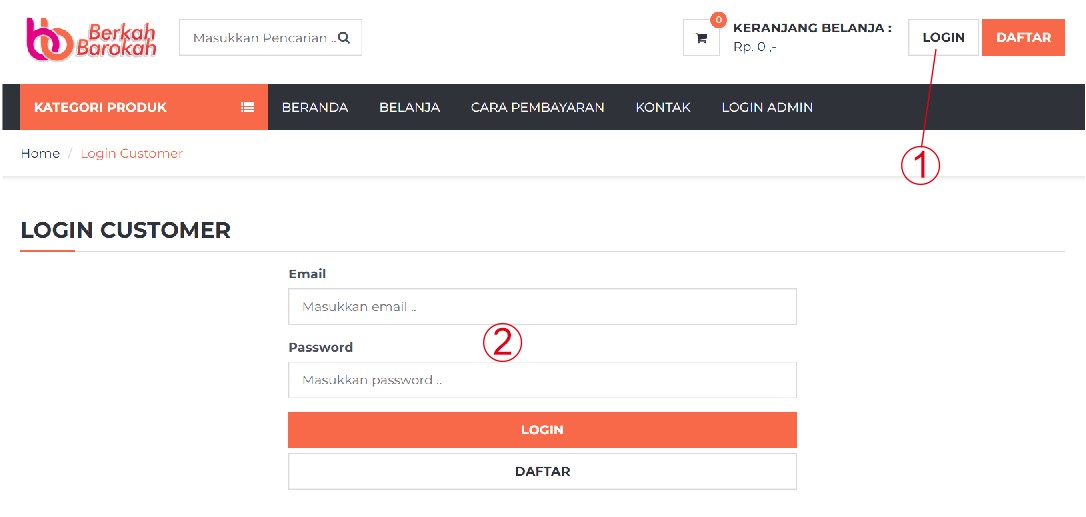Focus the Password input field
The width and height of the screenshot is (1086, 517).
pos(542,380)
